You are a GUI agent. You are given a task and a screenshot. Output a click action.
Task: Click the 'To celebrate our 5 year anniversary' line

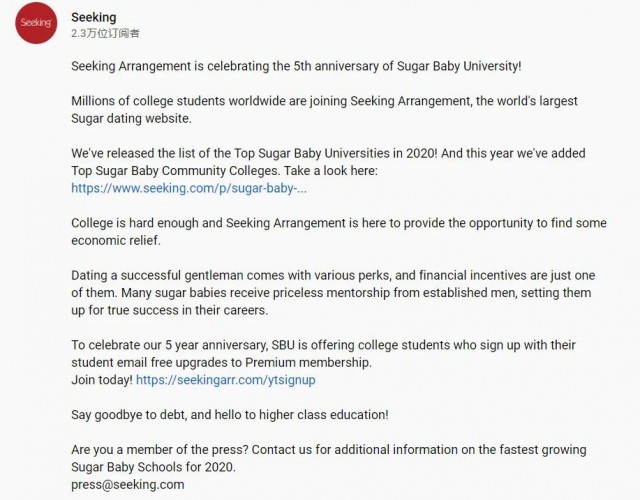pos(323,345)
